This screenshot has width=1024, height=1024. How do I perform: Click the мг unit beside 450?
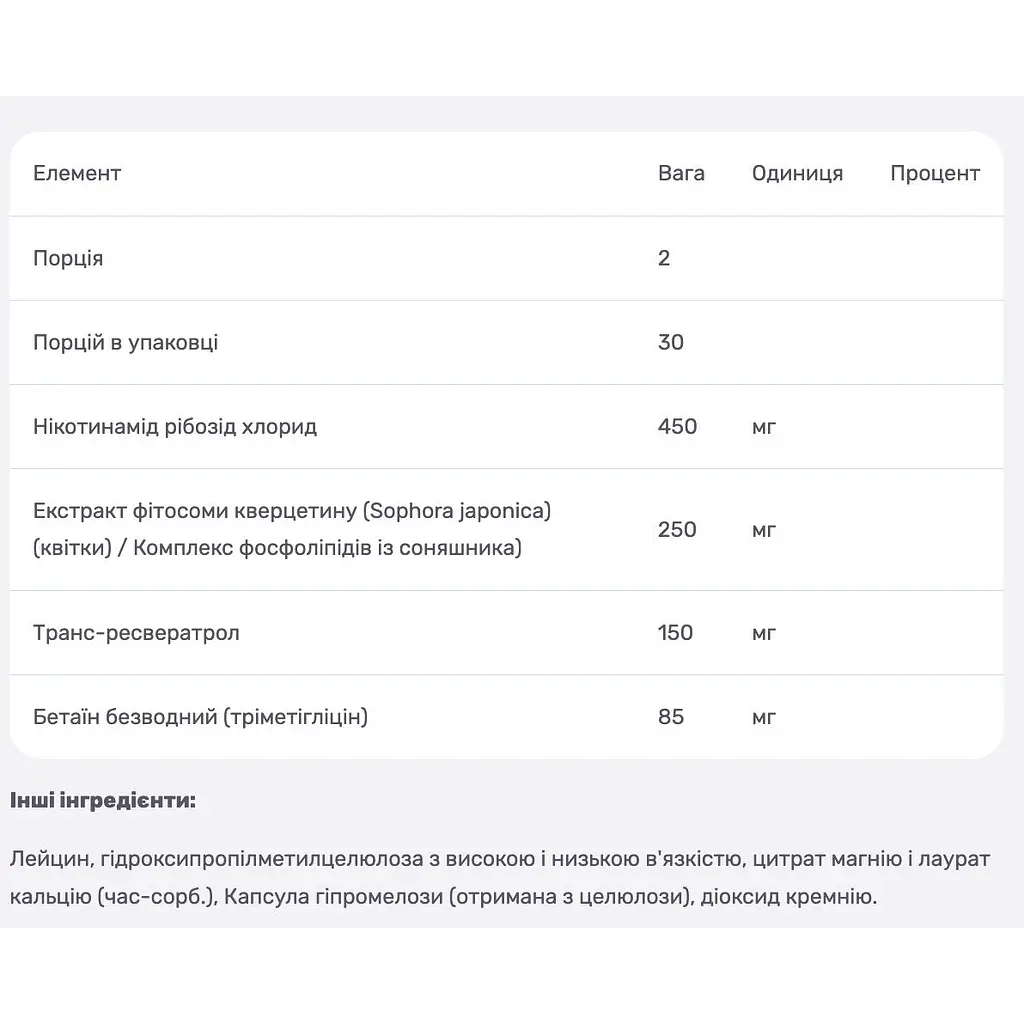(763, 428)
